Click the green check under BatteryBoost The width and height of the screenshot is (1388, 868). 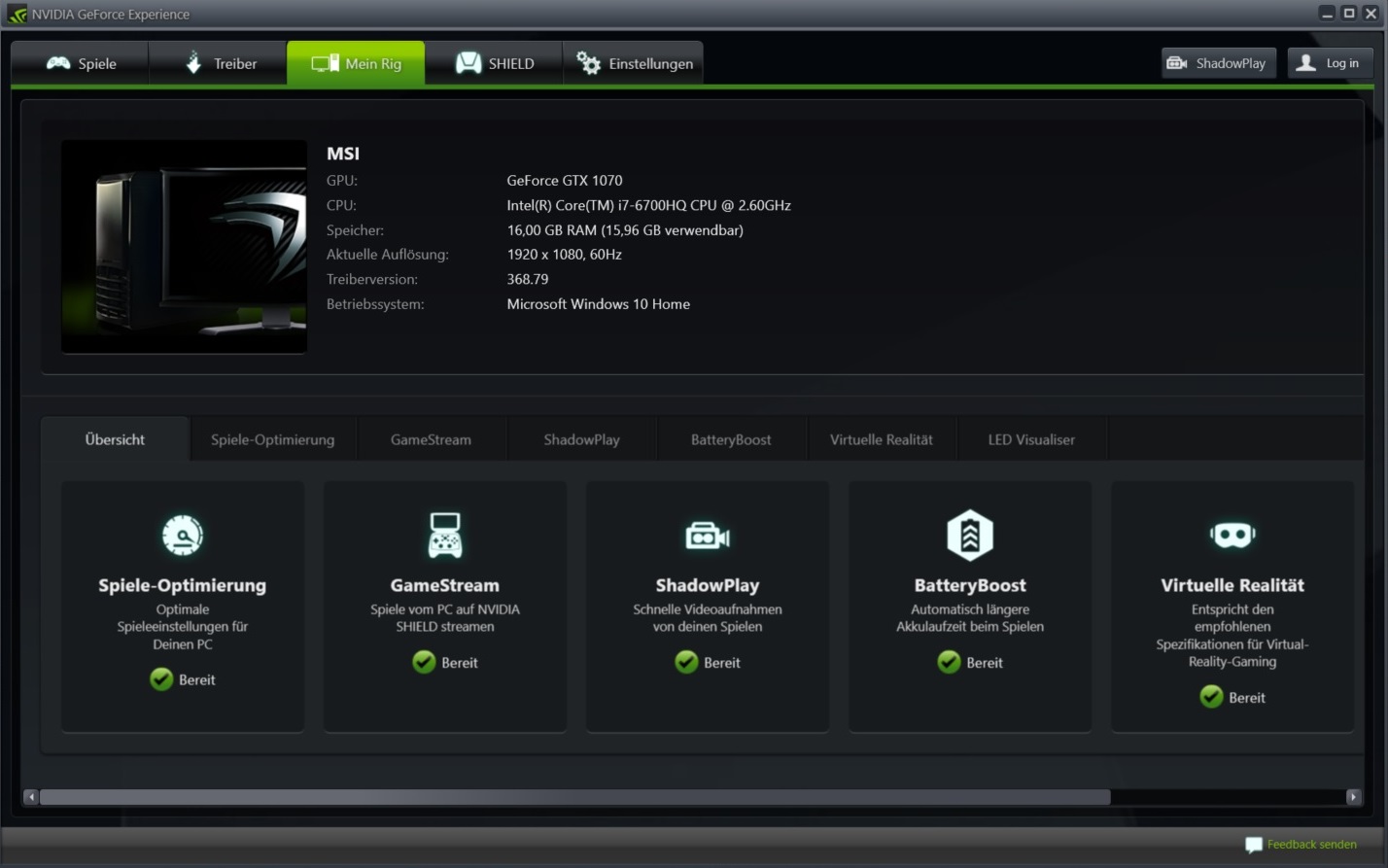949,662
